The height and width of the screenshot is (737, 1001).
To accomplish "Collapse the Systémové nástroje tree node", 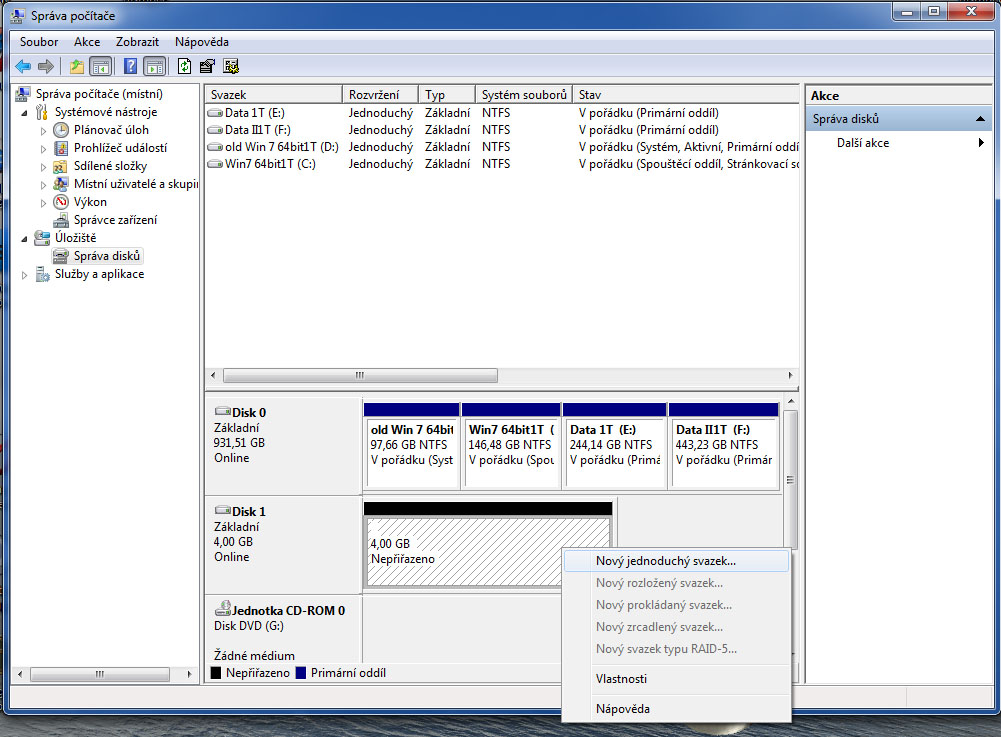I will pyautogui.click(x=24, y=113).
